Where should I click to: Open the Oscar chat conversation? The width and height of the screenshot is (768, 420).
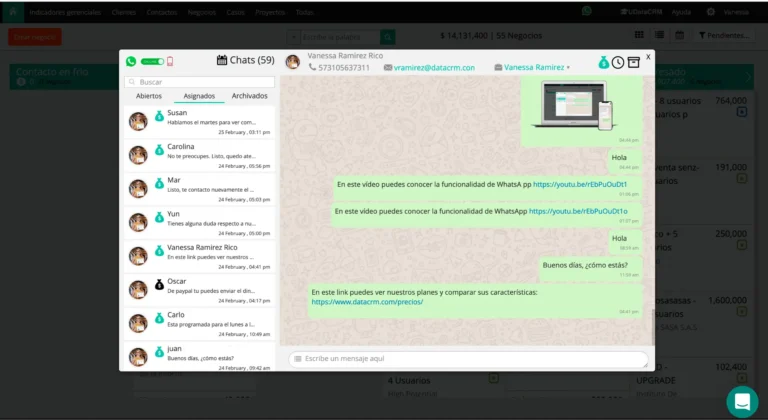(x=199, y=290)
